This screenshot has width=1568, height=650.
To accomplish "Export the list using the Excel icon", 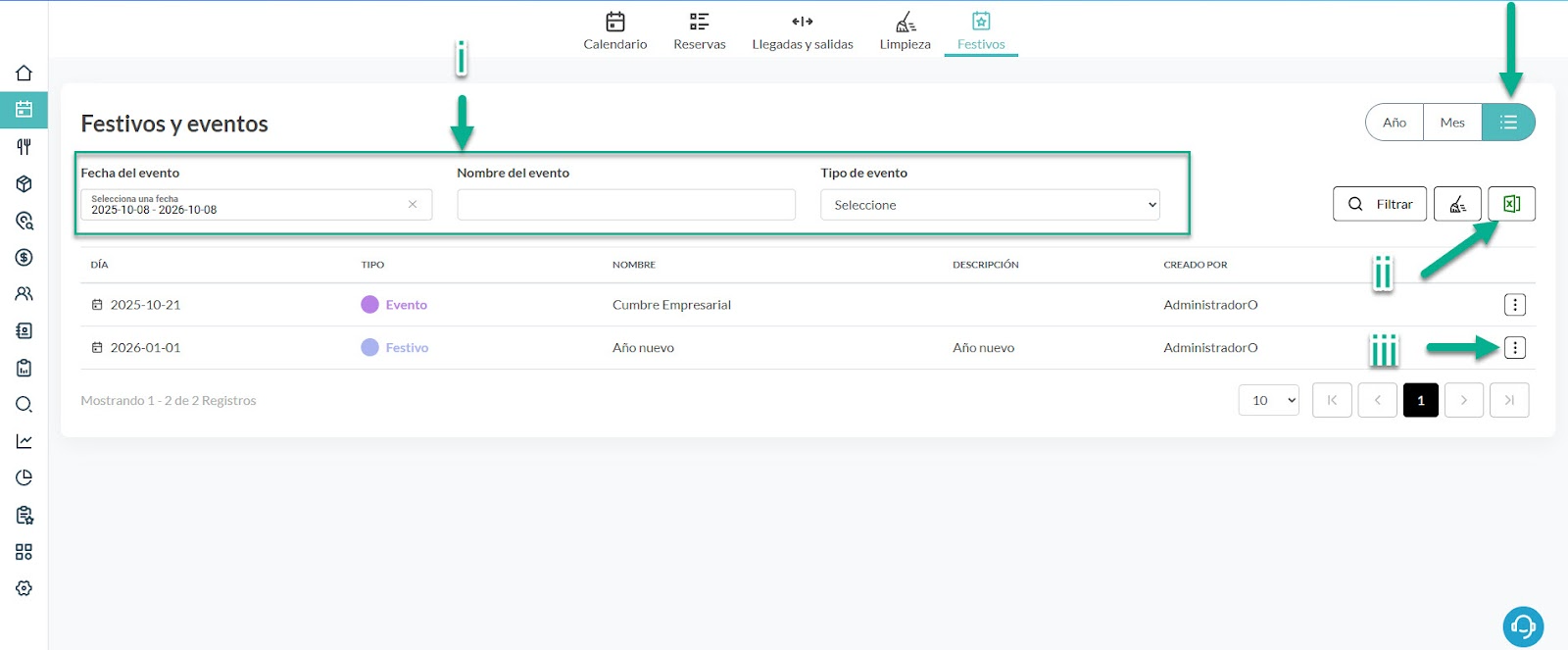I will 1511,204.
